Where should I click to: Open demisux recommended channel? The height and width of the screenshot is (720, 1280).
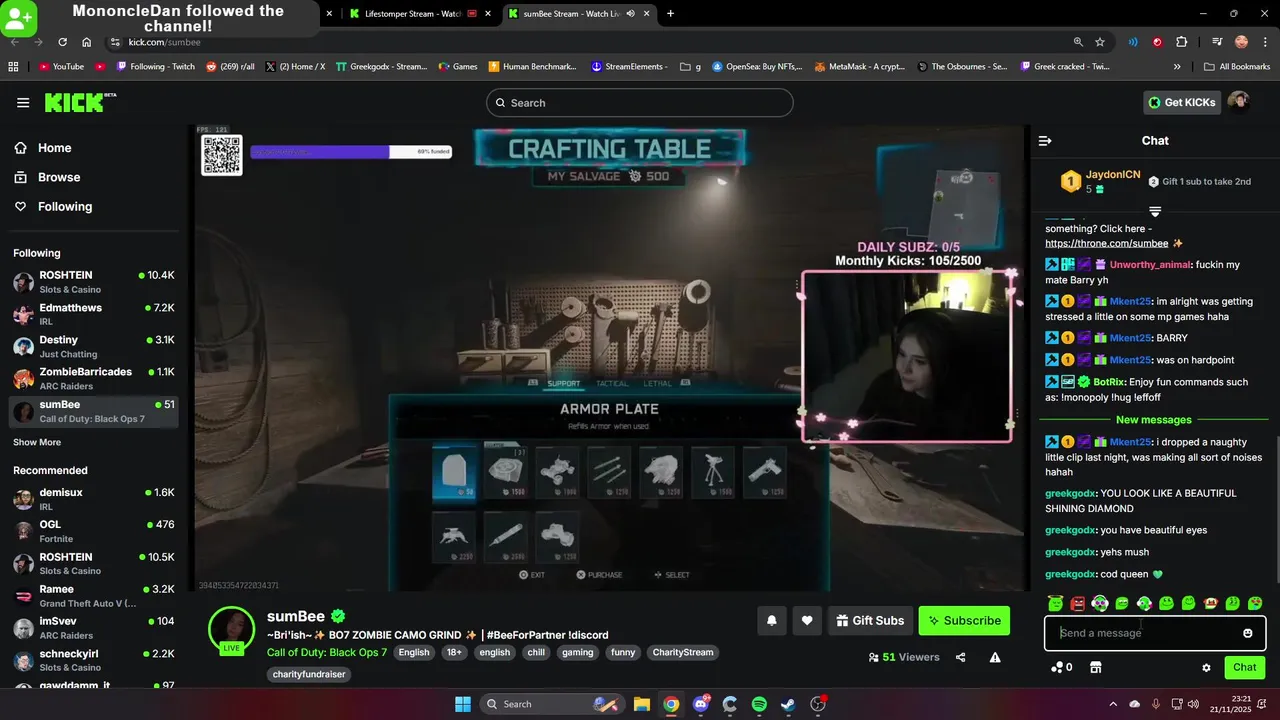point(94,499)
